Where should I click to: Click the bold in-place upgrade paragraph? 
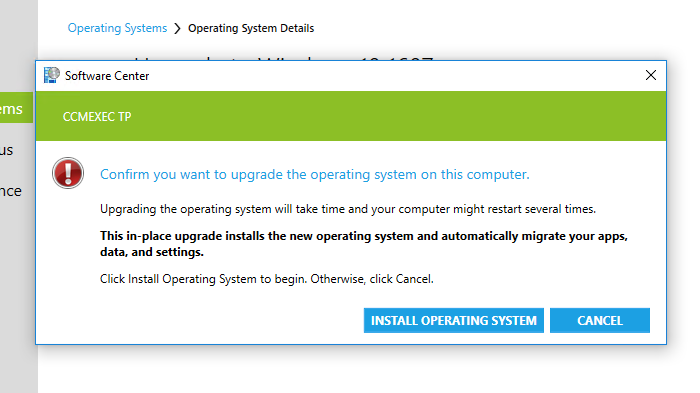(x=364, y=244)
